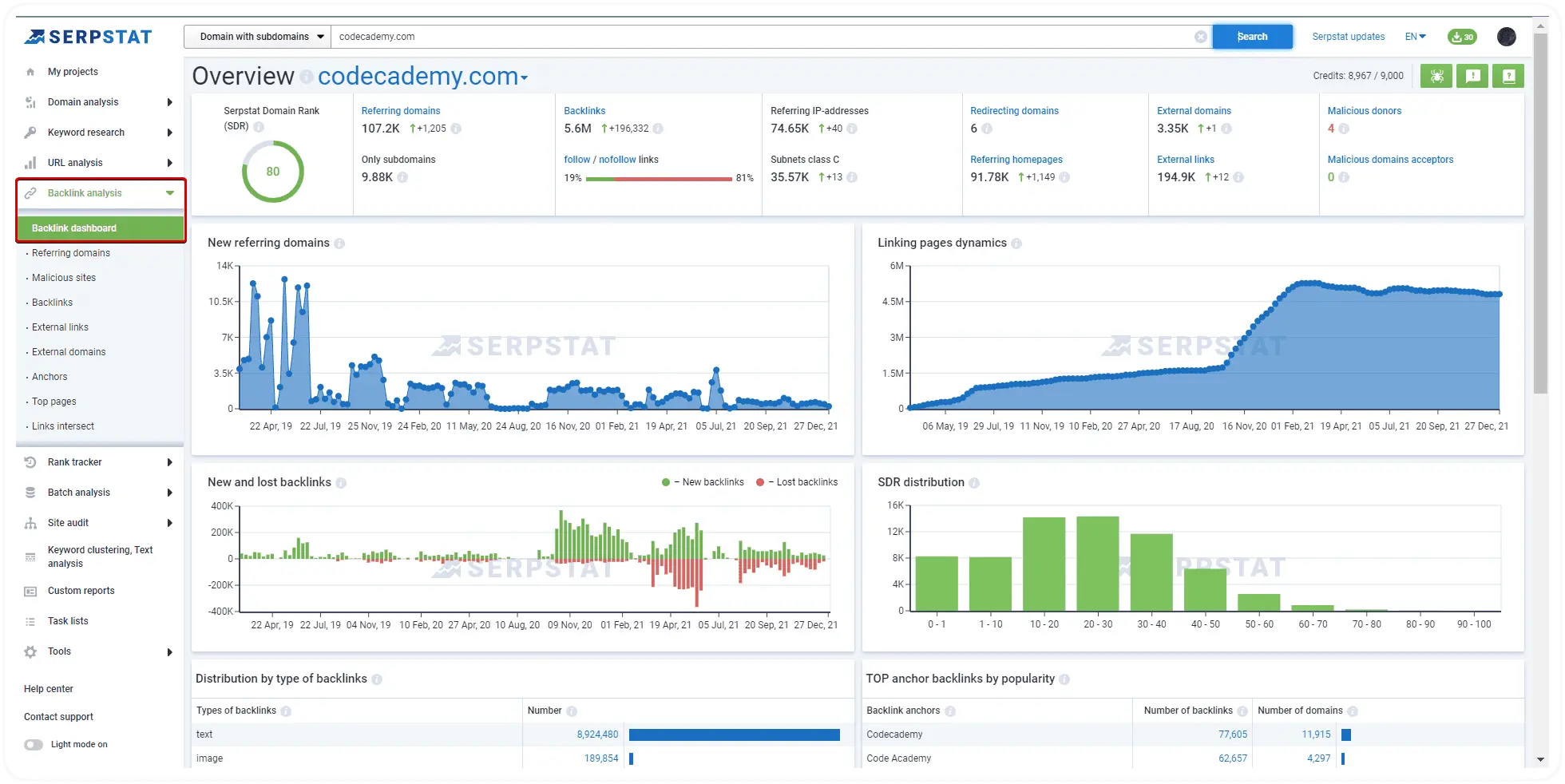This screenshot has width=1565, height=784.
Task: Open the Anchors section under Backlink analysis
Action: [50, 376]
